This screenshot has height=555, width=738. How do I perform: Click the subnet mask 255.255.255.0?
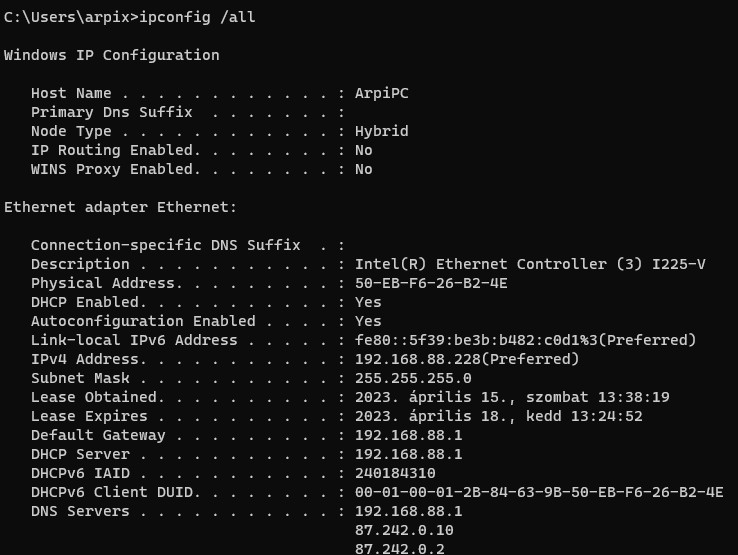click(x=413, y=378)
